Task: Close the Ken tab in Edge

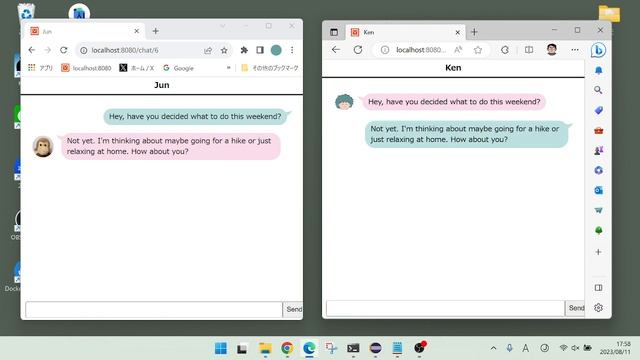Action: (458, 32)
